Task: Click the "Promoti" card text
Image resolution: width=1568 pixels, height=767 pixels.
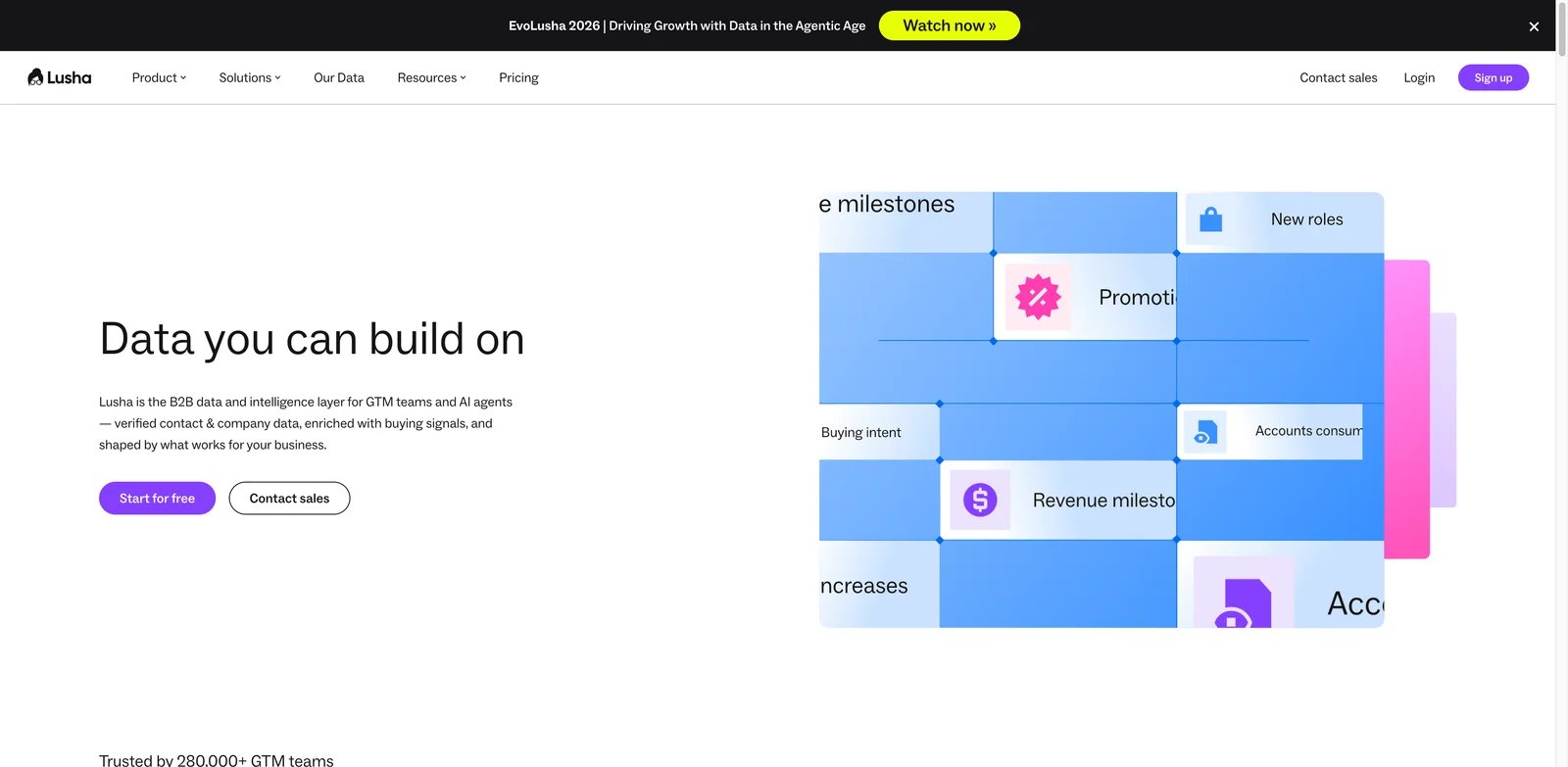Action: (1137, 297)
